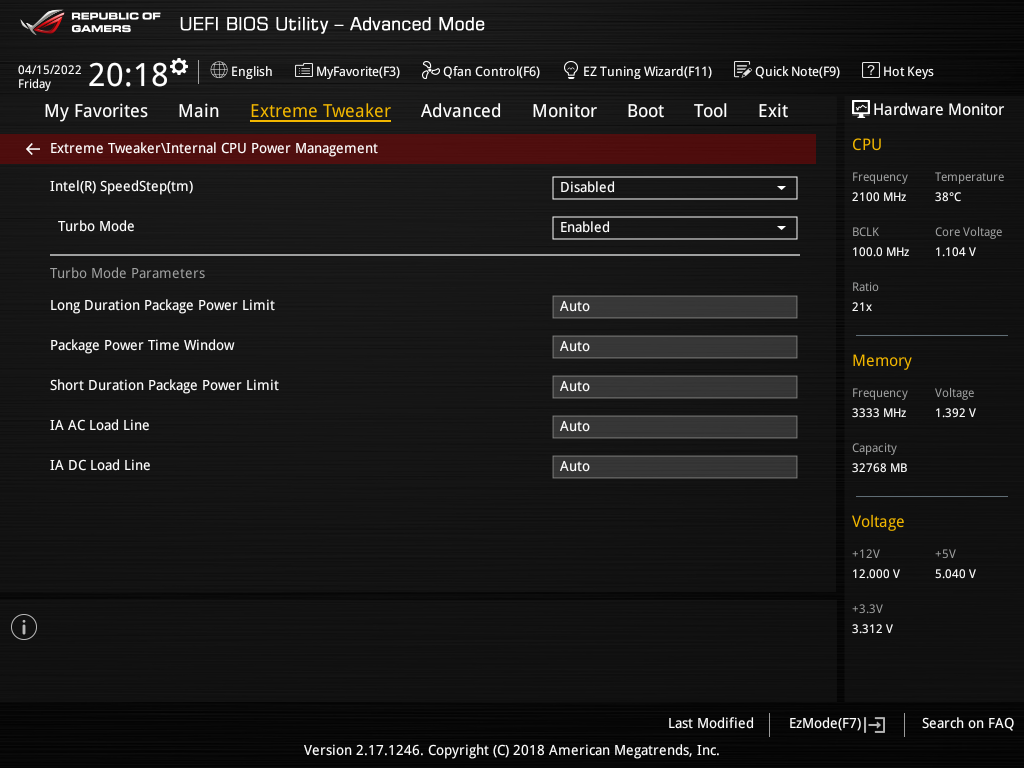Click the Hardware Monitor screen icon
Image resolution: width=1024 pixels, height=768 pixels.
[x=861, y=109]
